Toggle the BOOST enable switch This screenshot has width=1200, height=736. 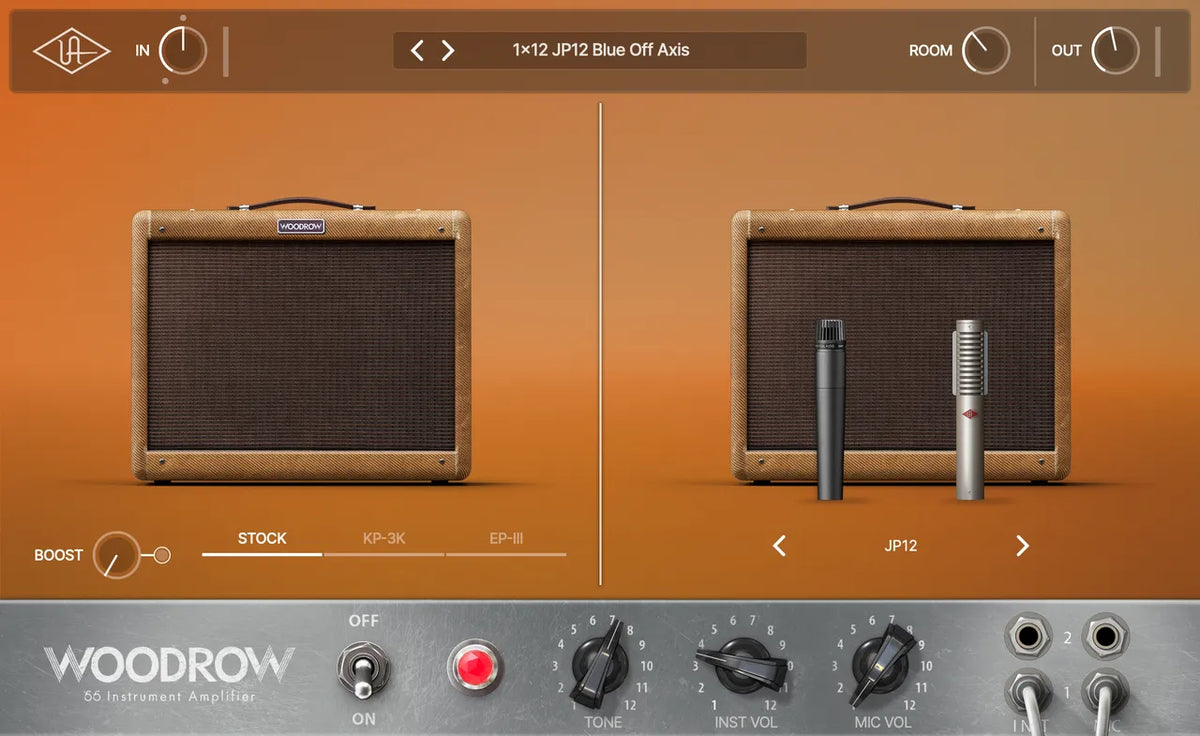point(160,553)
